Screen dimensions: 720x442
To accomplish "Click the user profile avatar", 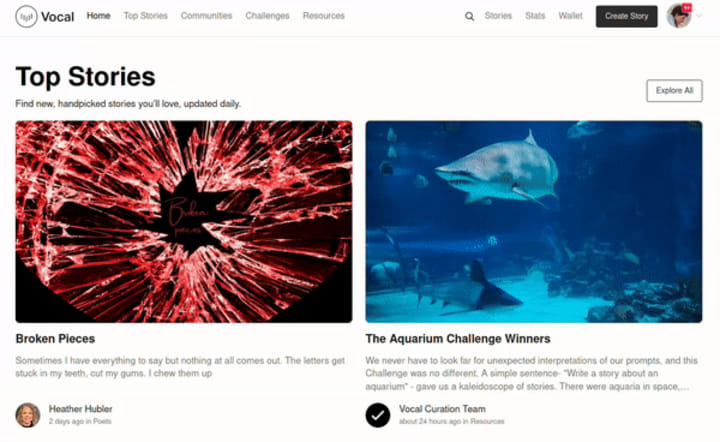I will point(679,16).
